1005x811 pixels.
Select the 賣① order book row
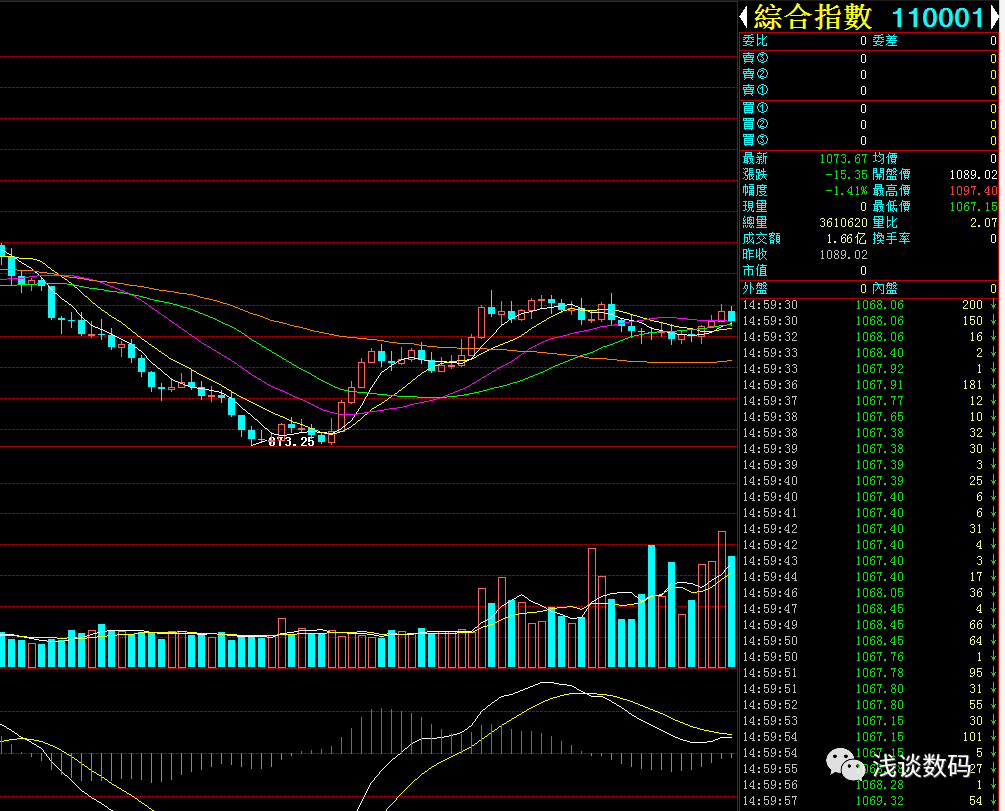click(x=869, y=90)
